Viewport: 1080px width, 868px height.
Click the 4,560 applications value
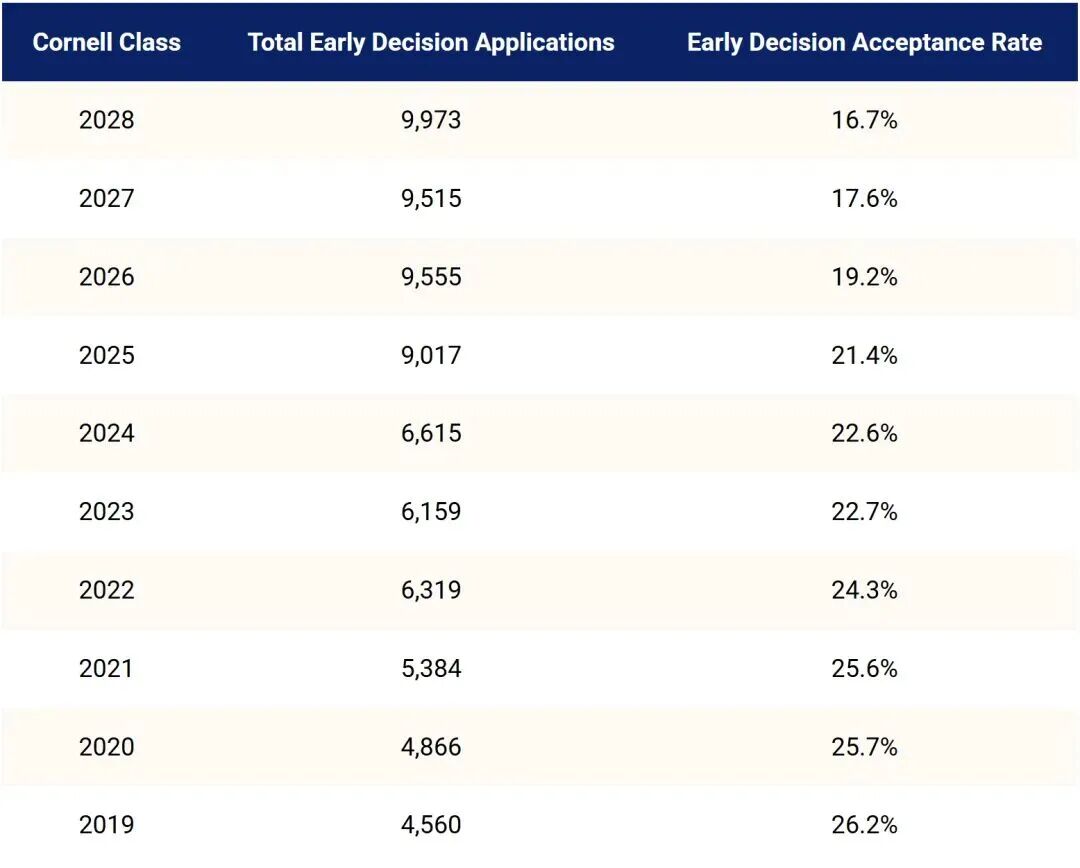[431, 825]
